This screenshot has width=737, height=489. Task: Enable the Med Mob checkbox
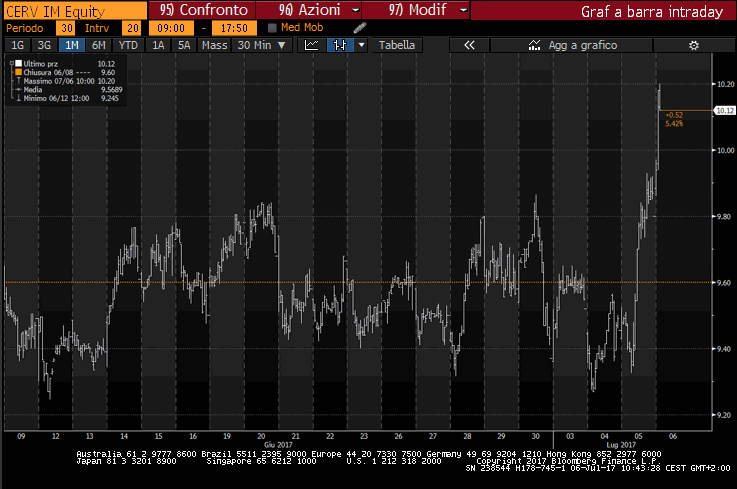272,28
